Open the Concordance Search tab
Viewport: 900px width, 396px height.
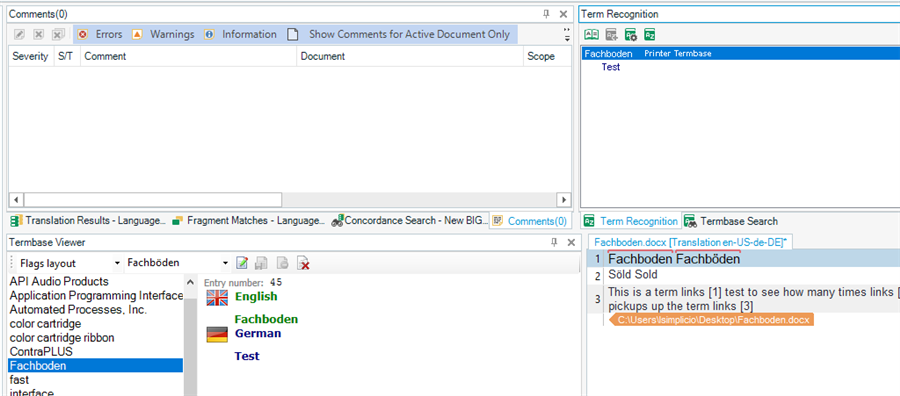coord(409,220)
